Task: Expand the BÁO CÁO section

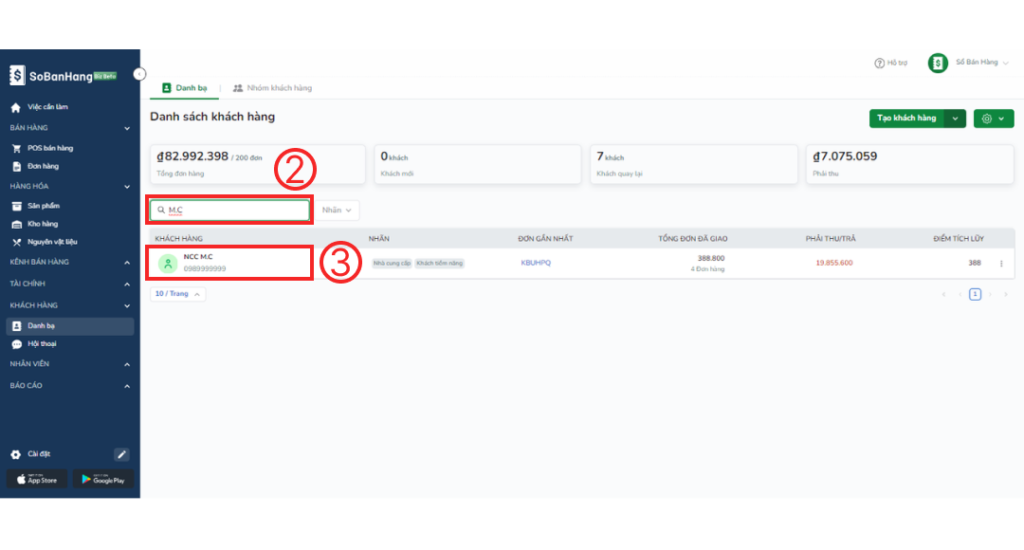Action: (x=127, y=386)
